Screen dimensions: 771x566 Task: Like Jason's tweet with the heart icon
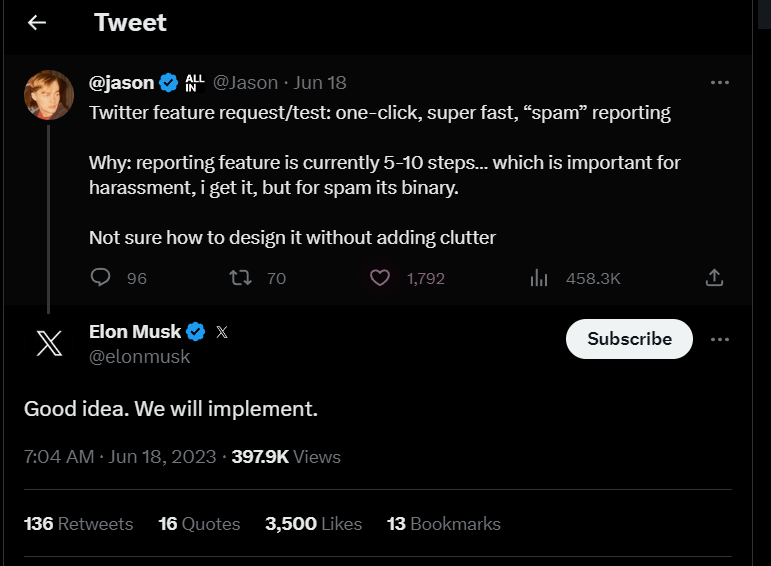[x=380, y=278]
